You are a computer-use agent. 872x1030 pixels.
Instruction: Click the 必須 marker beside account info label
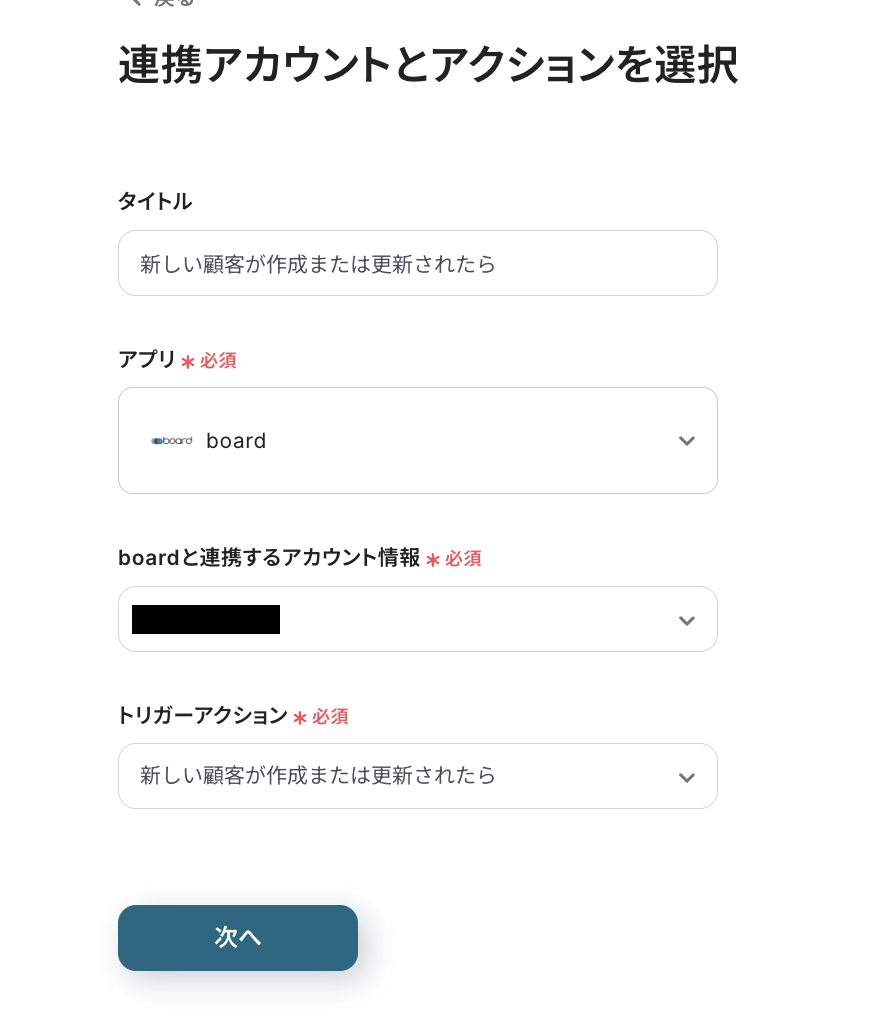click(462, 559)
